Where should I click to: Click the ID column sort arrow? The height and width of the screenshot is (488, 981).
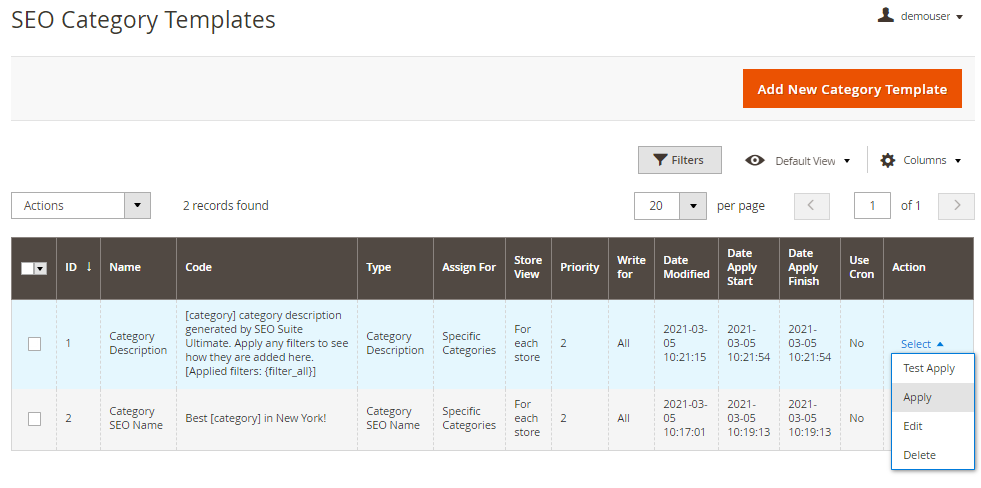coord(88,267)
